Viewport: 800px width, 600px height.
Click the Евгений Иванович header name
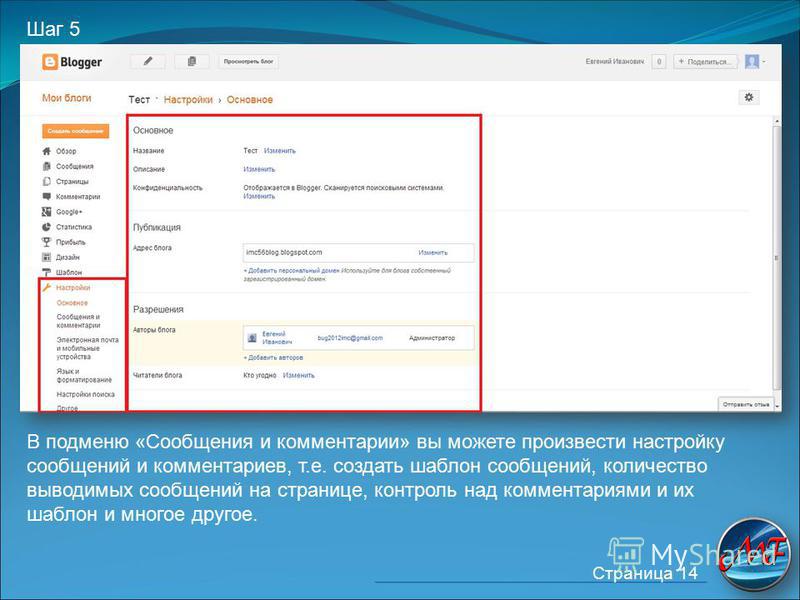tap(615, 62)
